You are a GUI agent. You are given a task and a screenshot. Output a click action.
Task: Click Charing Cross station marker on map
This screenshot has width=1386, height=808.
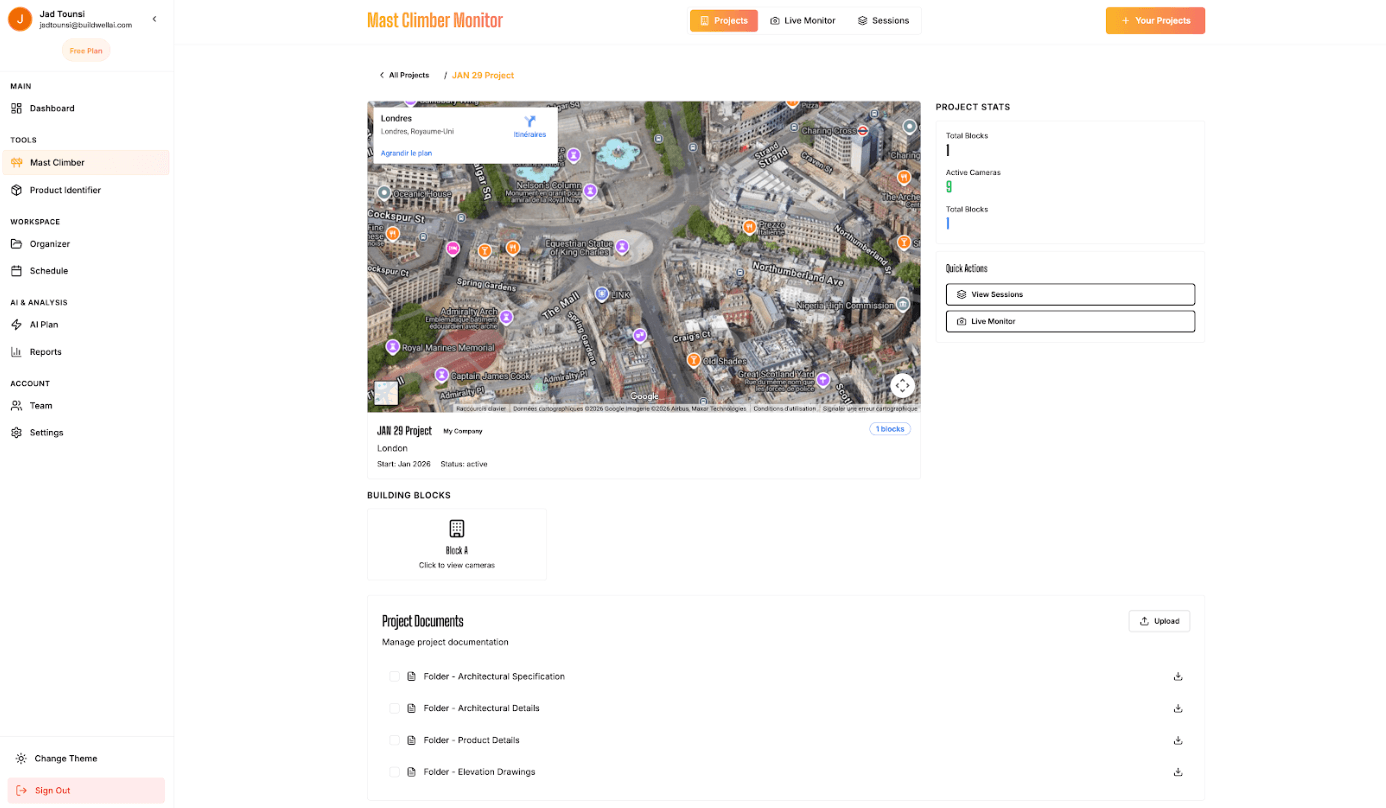(x=863, y=130)
